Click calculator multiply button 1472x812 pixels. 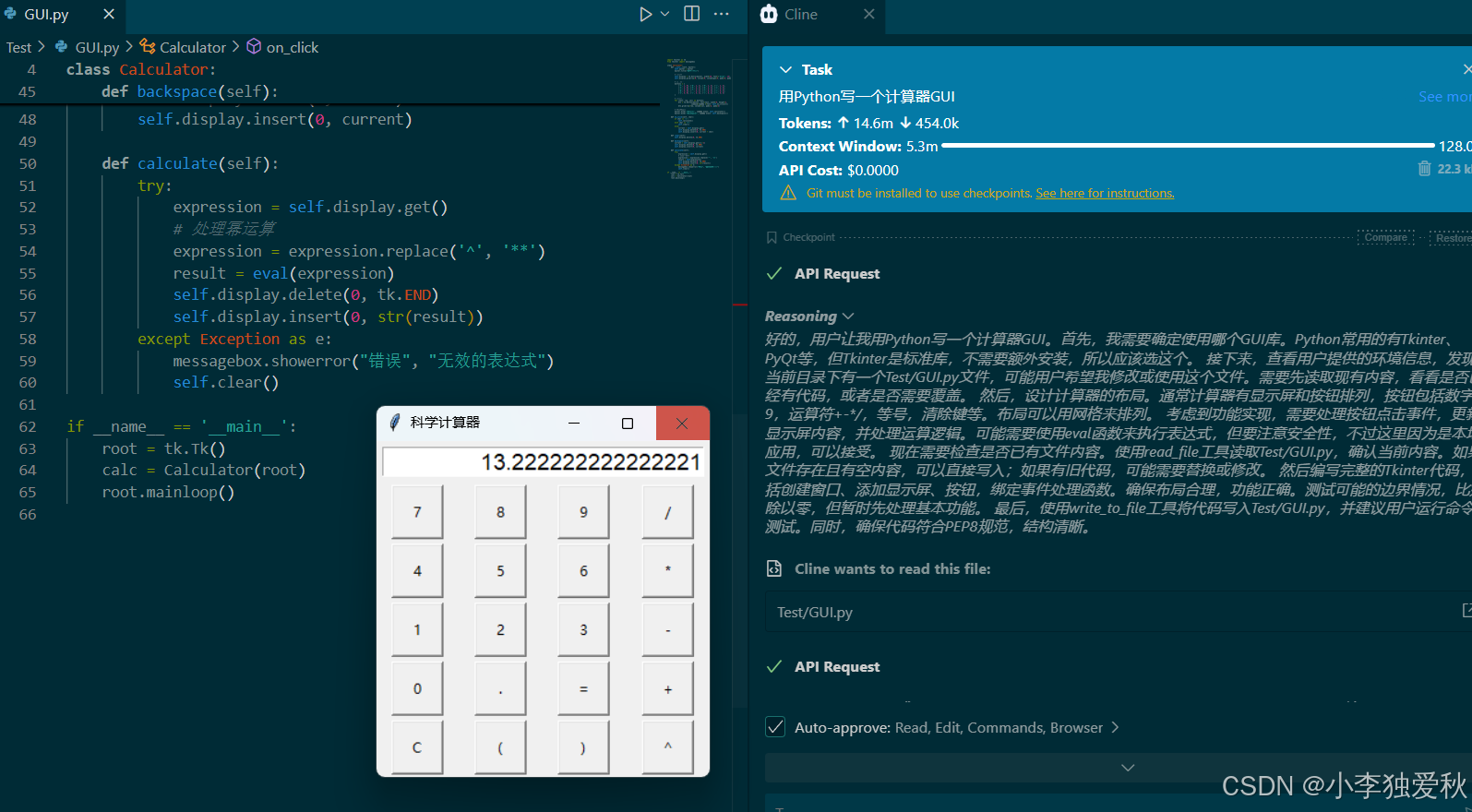(667, 571)
